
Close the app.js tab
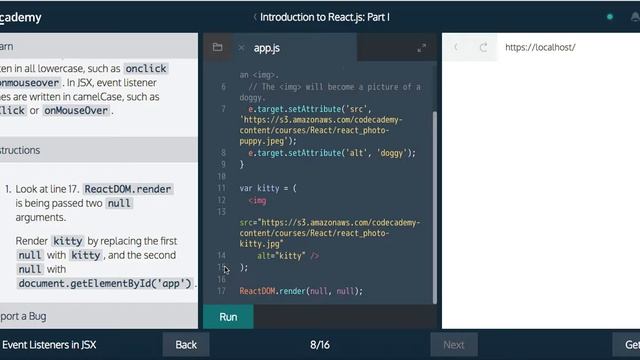(x=241, y=48)
